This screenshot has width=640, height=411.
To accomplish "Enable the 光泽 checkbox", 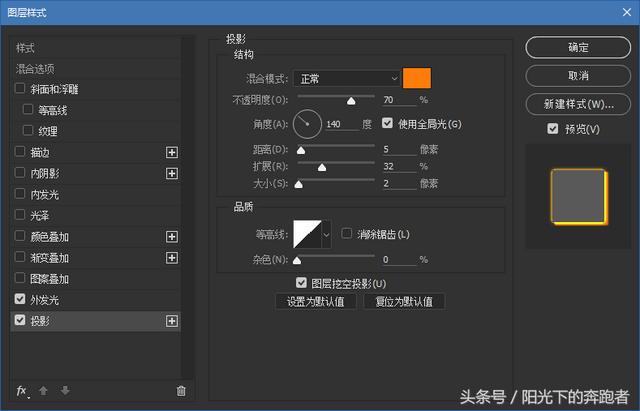I will pos(20,215).
